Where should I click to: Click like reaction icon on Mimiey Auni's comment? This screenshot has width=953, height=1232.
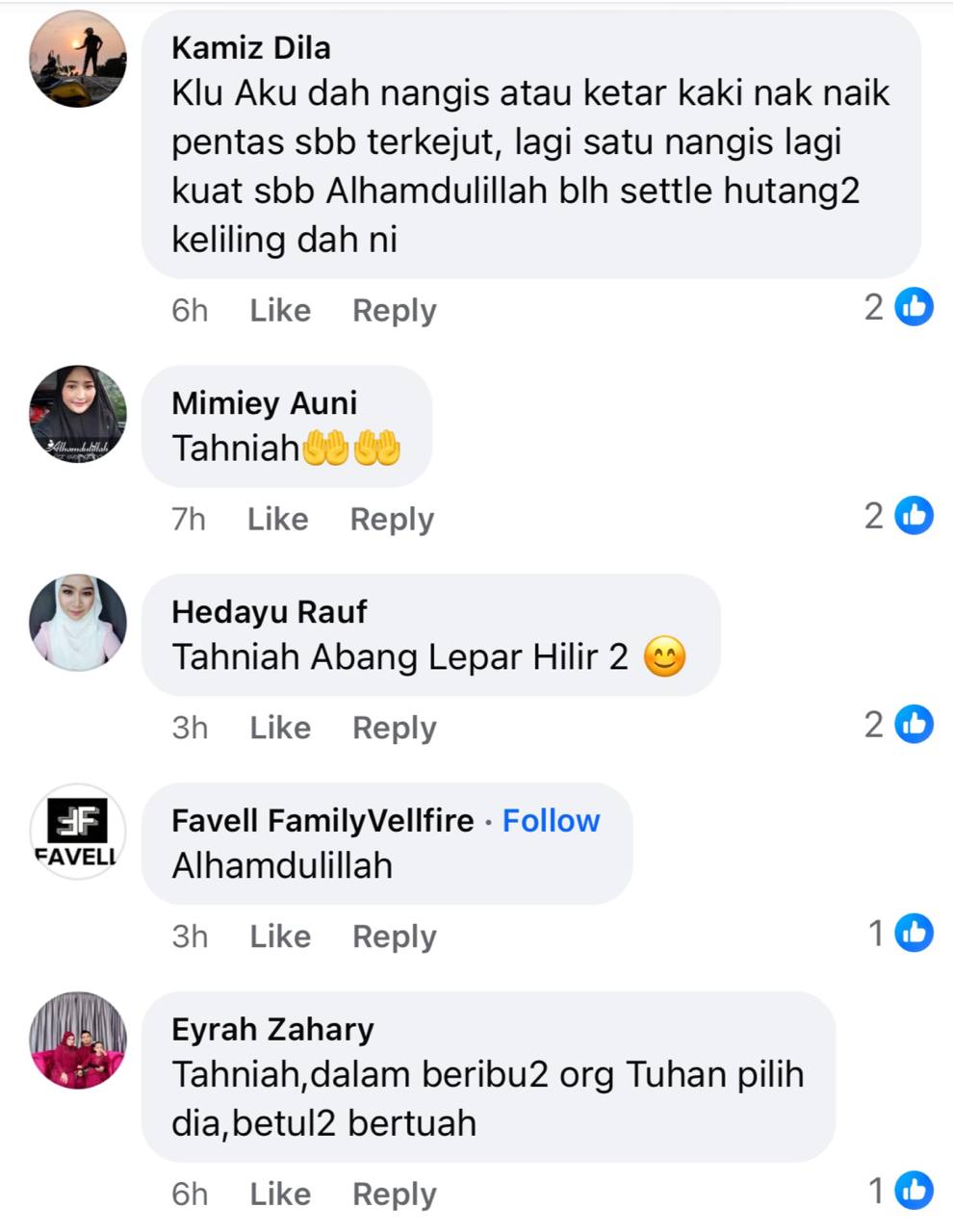[914, 516]
